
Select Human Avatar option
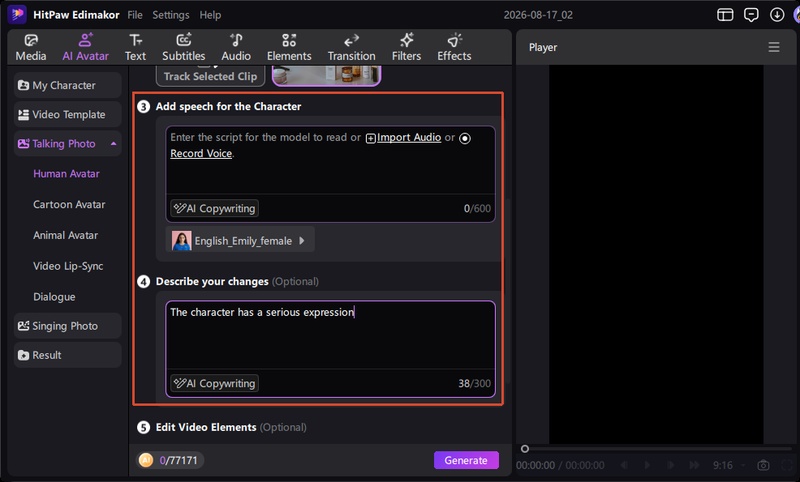pos(66,173)
